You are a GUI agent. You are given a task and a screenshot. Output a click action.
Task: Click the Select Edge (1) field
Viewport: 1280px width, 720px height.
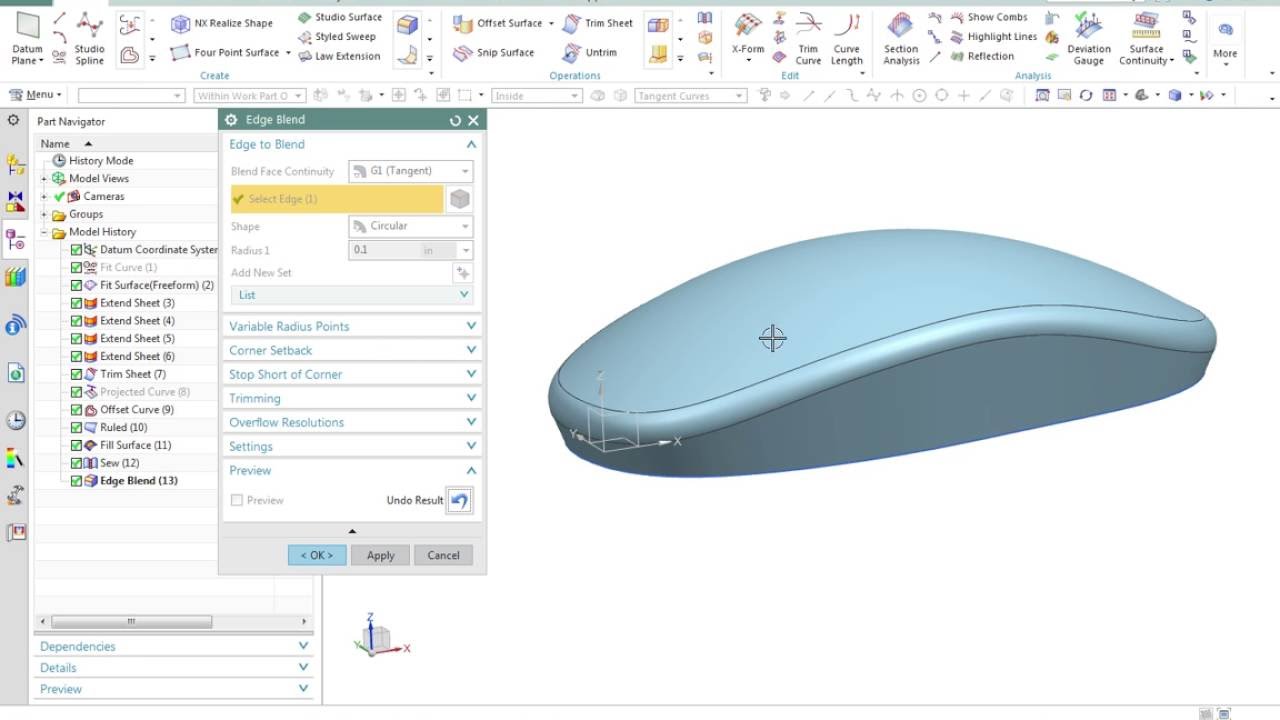(x=337, y=199)
